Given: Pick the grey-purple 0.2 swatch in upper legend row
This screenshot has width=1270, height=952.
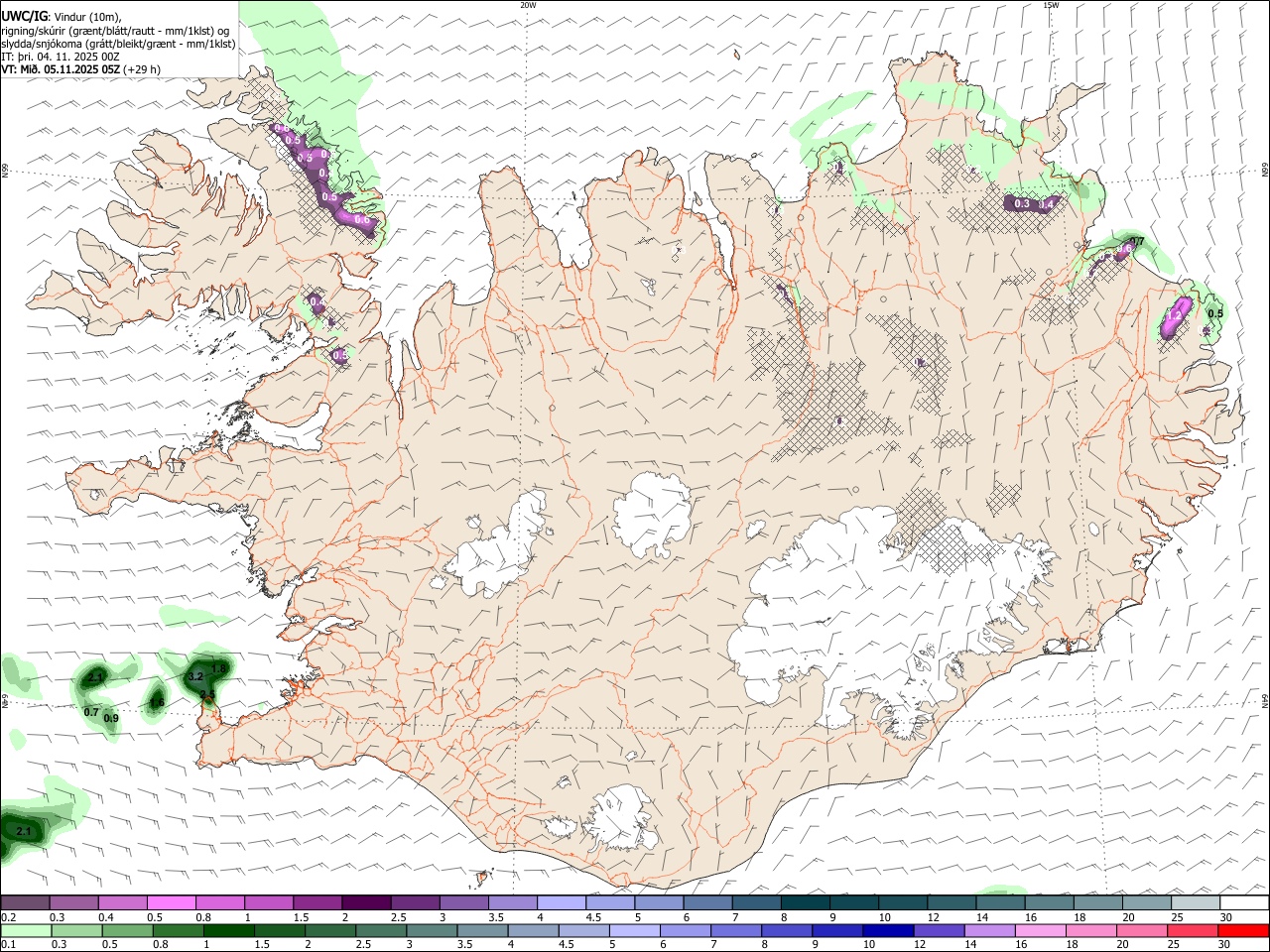Looking at the screenshot, I should 25,903.
